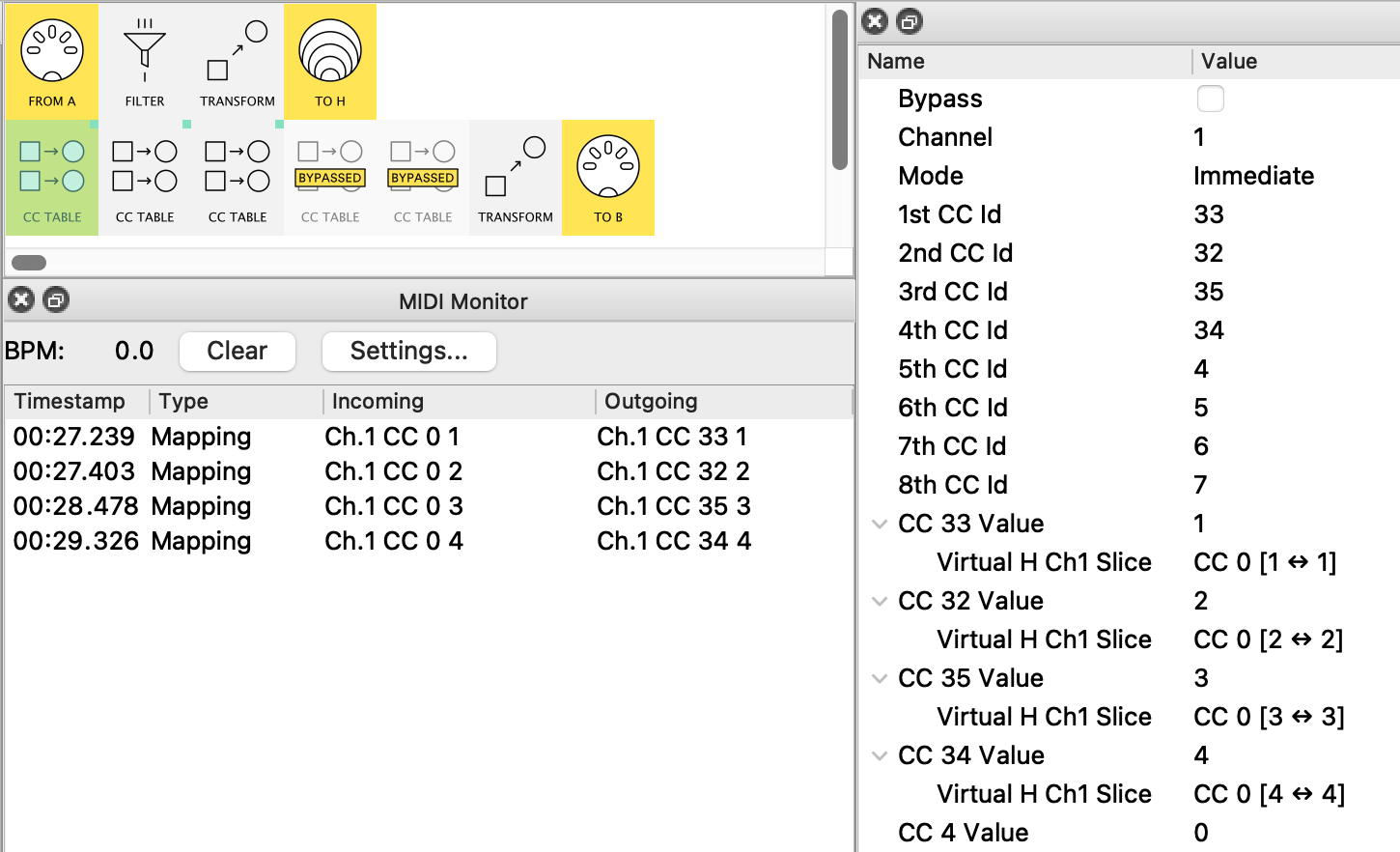Select the FROM A MIDI input node

click(52, 61)
